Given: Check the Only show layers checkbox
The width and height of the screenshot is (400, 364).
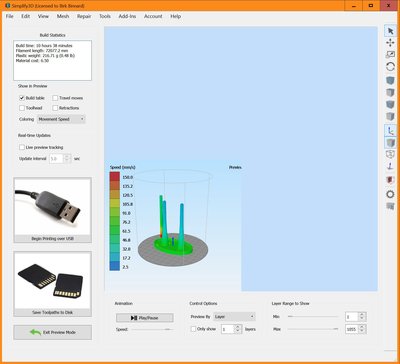Looking at the screenshot, I should pyautogui.click(x=193, y=329).
